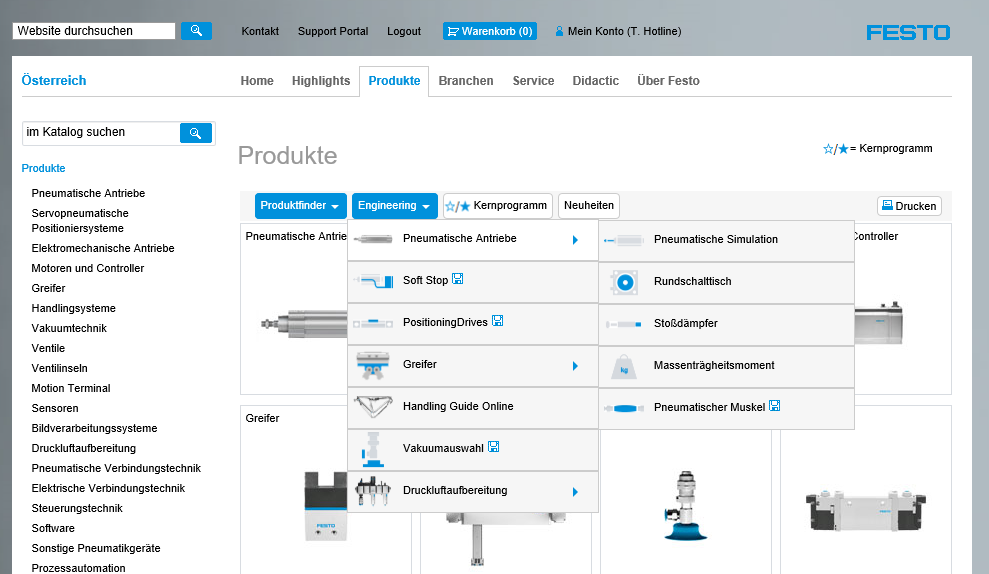Click the Pneumatische Antriebe cylinder icon in menu

[373, 239]
